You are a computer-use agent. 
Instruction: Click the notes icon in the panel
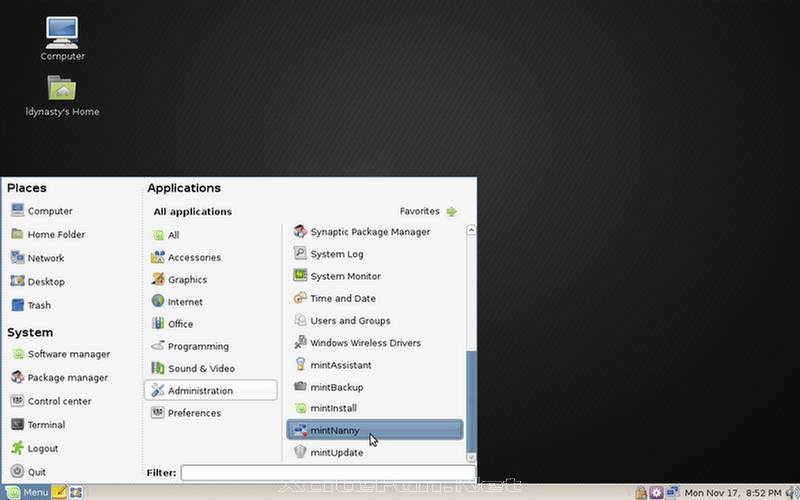[x=59, y=492]
